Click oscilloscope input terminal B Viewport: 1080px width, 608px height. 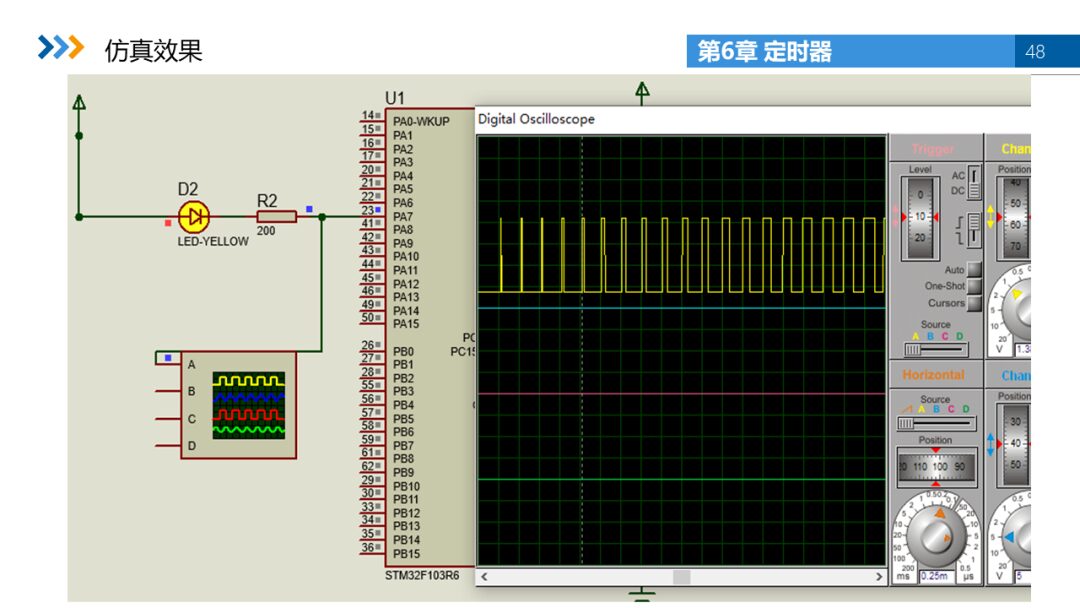pyautogui.click(x=167, y=391)
